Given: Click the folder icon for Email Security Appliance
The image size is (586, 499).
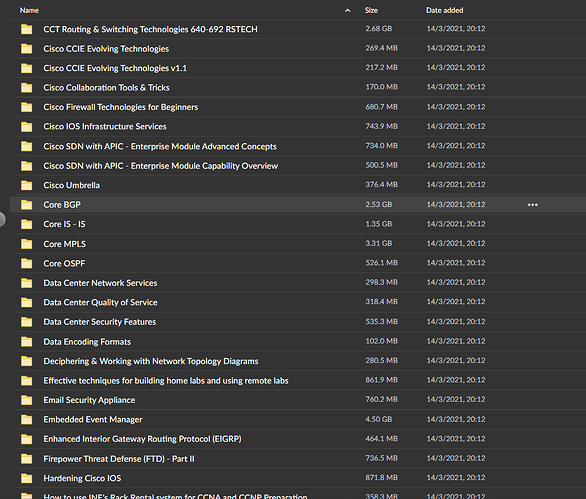Looking at the screenshot, I should click(x=27, y=400).
